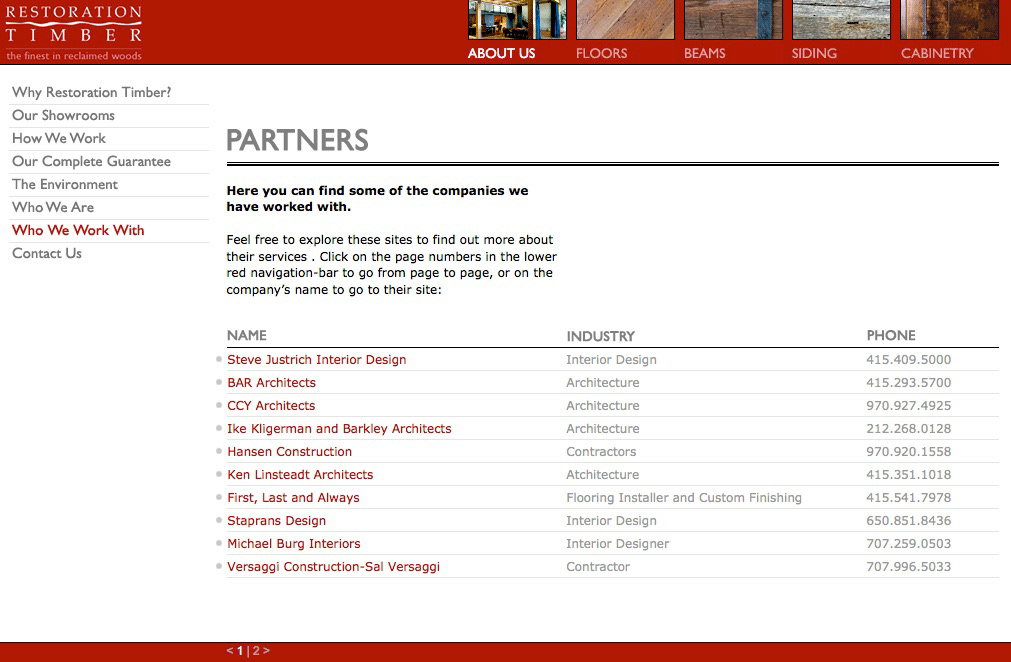Open Who We Are page
Image resolution: width=1011 pixels, height=662 pixels.
(53, 208)
